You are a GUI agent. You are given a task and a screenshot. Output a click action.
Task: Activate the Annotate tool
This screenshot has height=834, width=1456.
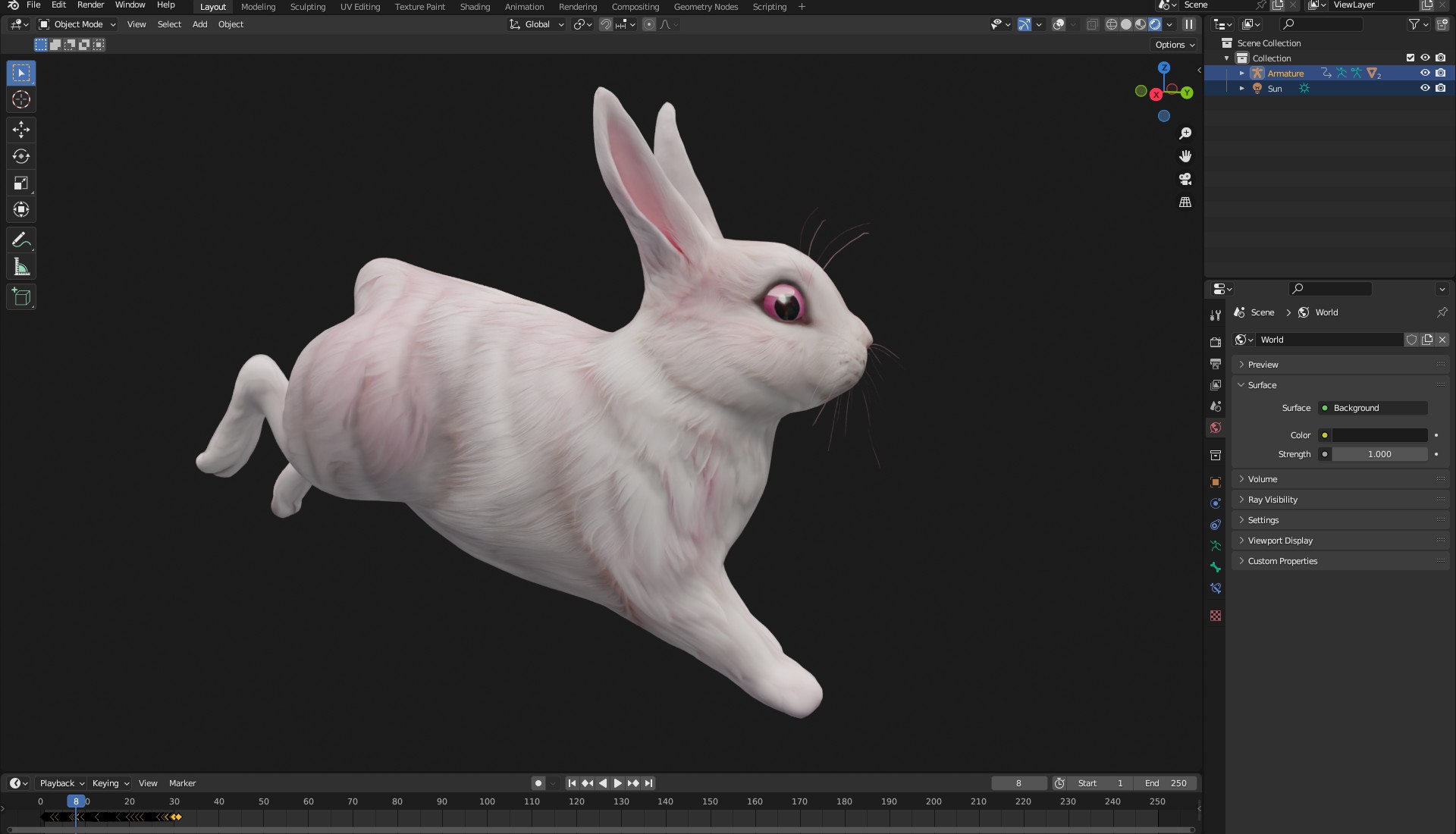tap(21, 240)
